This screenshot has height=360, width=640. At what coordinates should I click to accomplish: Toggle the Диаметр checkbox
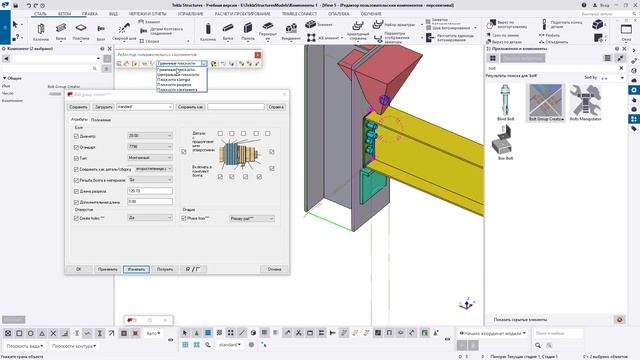(x=76, y=136)
